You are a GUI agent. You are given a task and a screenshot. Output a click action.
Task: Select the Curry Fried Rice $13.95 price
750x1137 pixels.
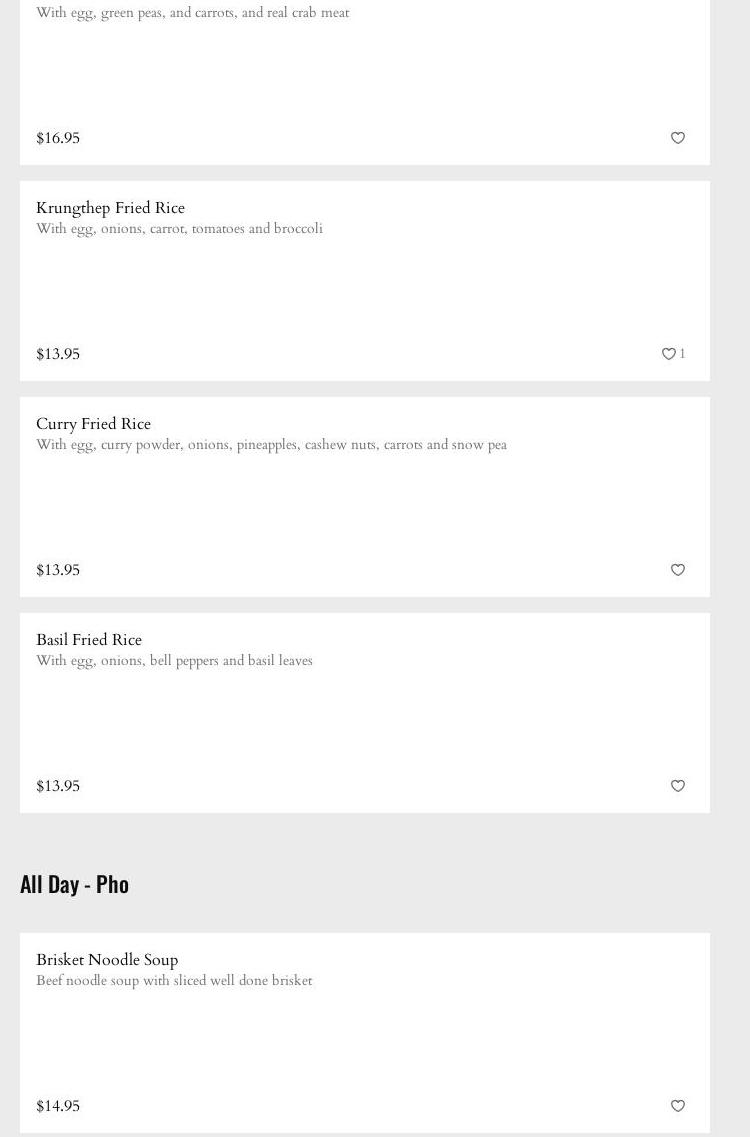tap(58, 570)
